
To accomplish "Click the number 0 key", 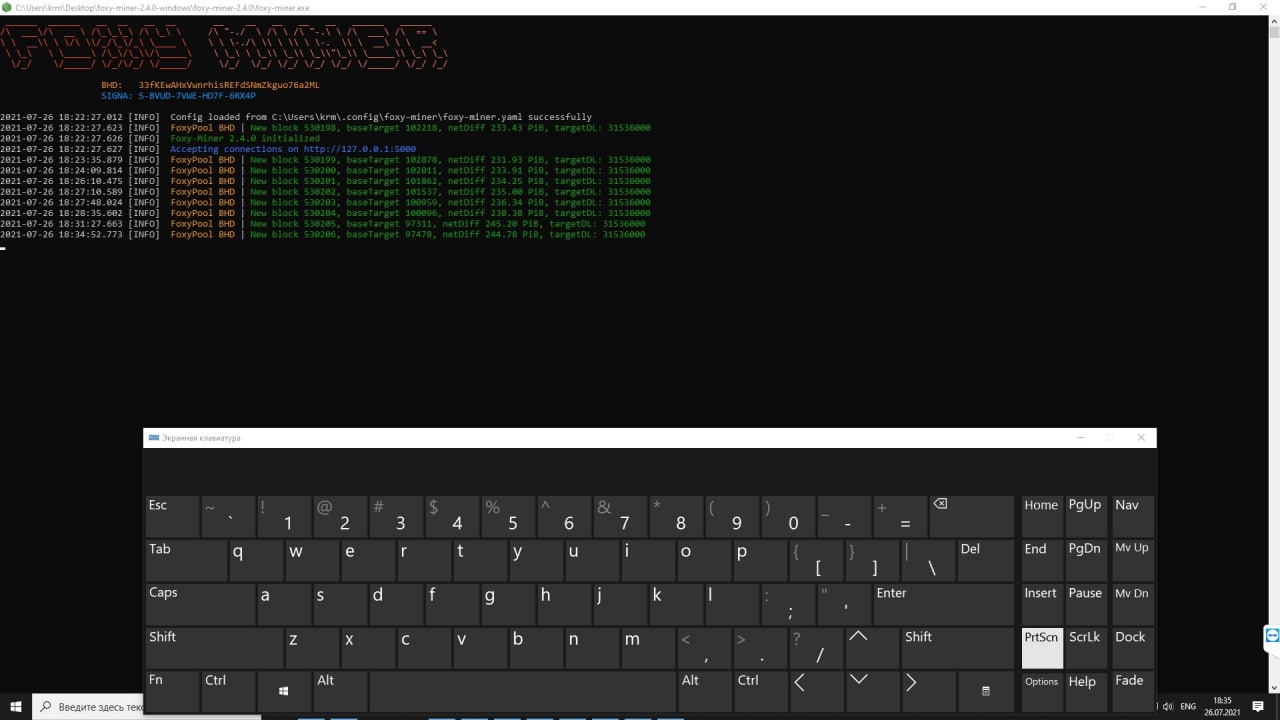I will 788,516.
